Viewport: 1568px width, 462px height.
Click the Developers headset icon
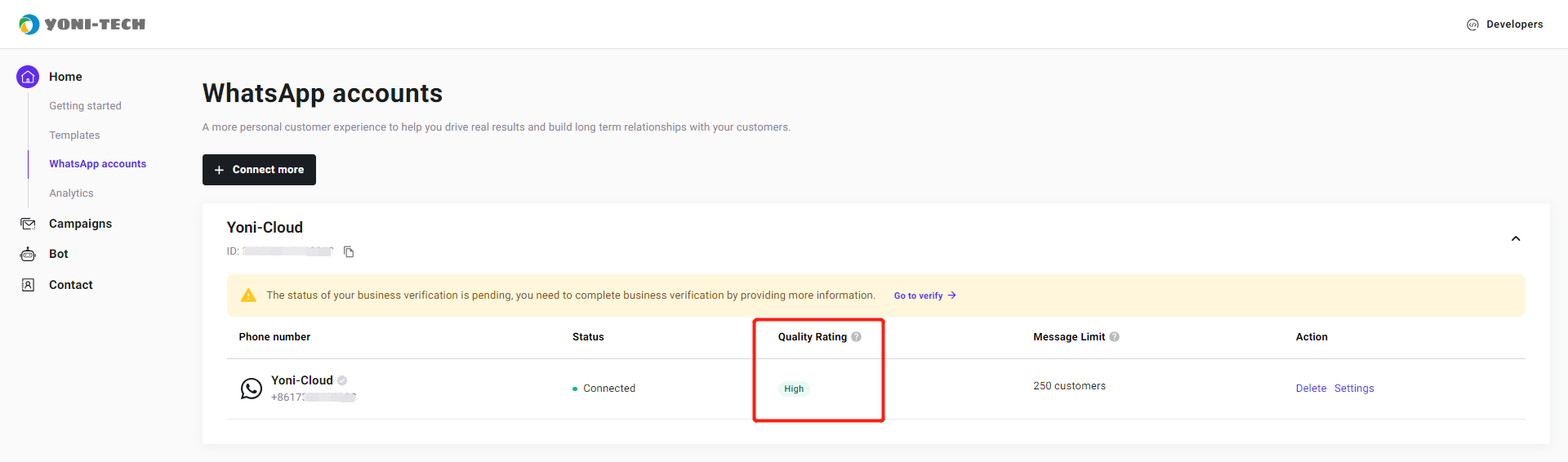(x=1472, y=24)
